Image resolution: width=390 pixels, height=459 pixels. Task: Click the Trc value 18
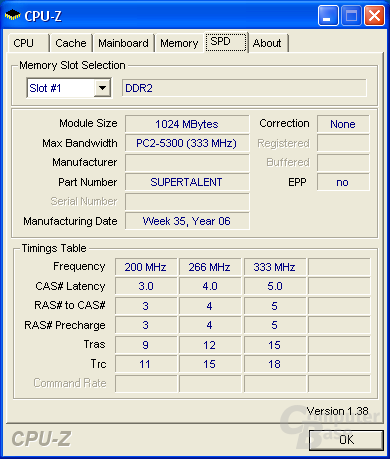click(x=275, y=364)
